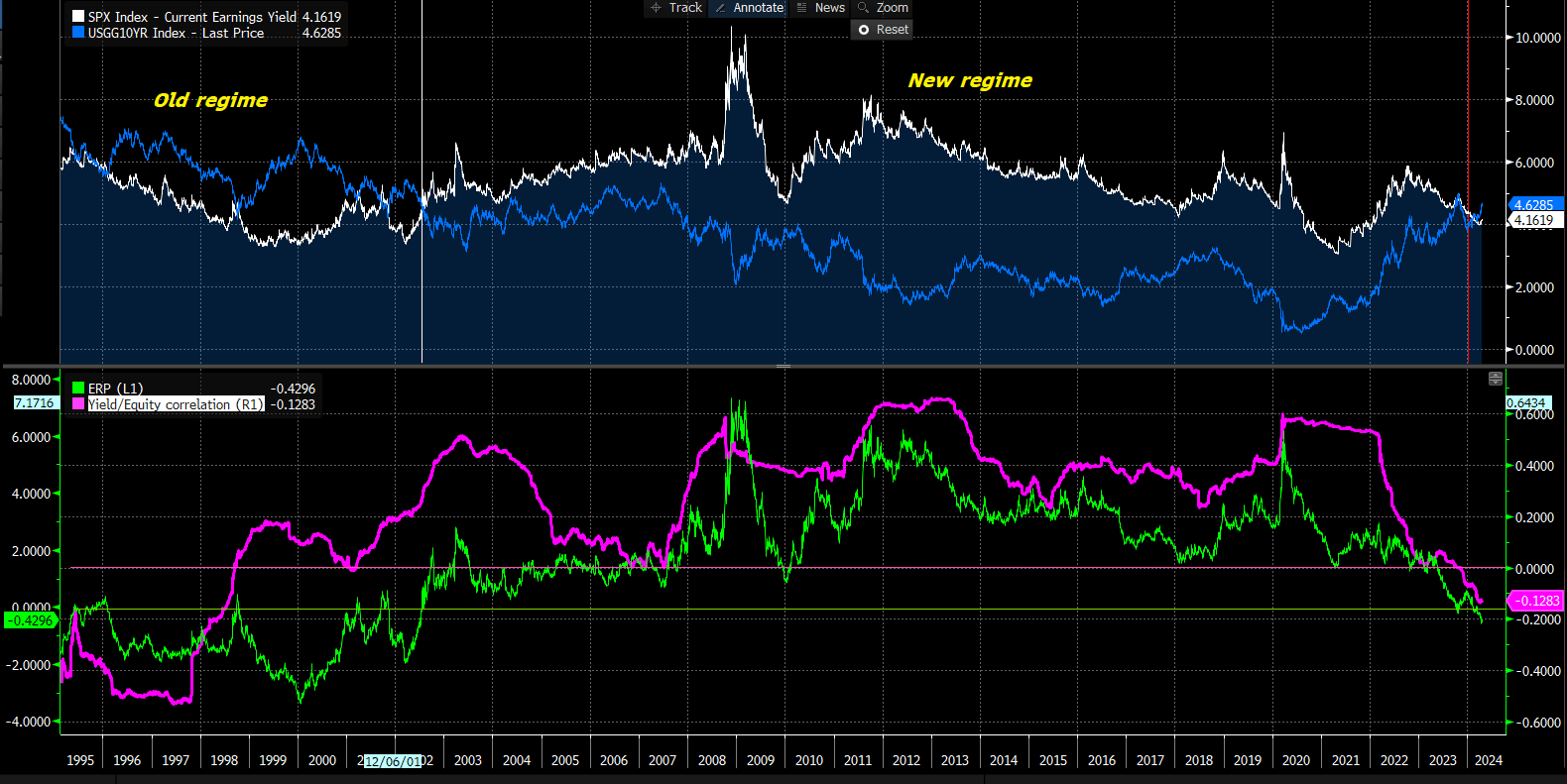Click the yellow 'New regime' annotation
1567x784 pixels.
[x=970, y=80]
